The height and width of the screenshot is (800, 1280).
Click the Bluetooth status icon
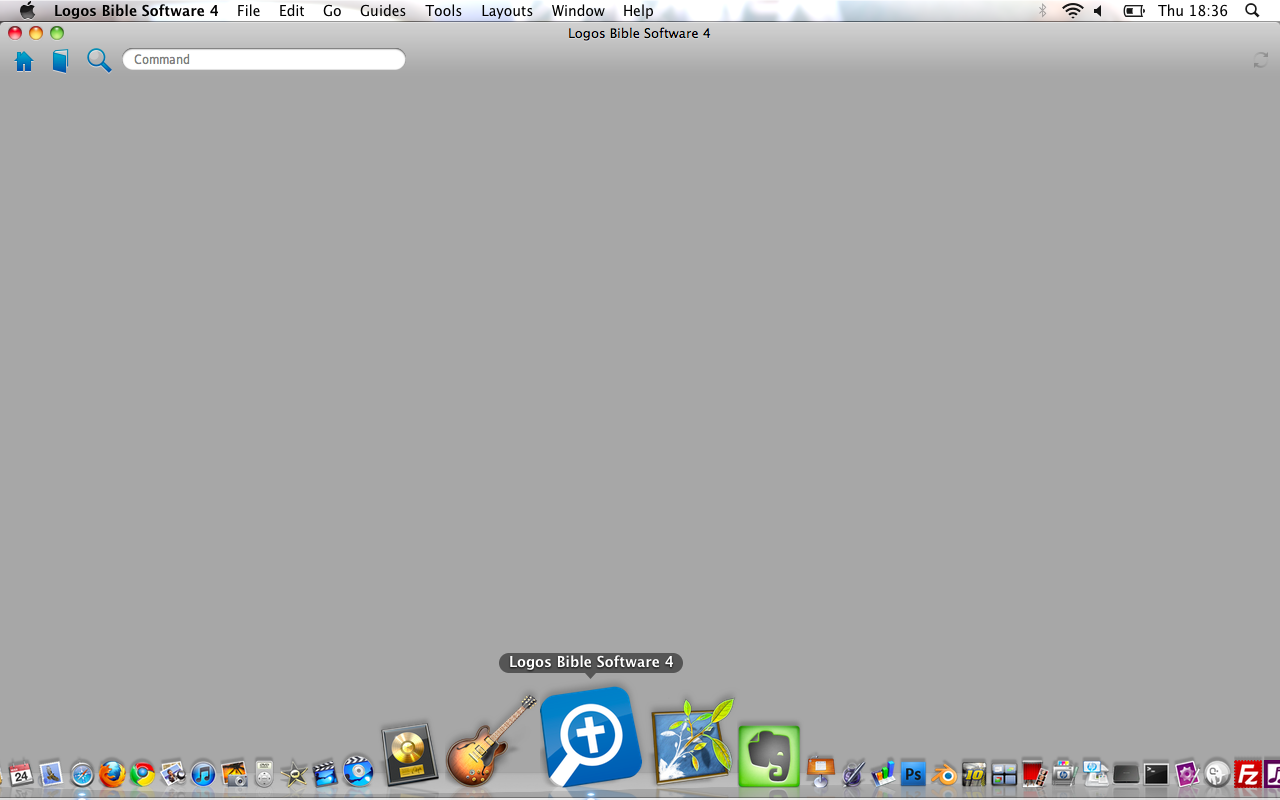pos(1043,11)
